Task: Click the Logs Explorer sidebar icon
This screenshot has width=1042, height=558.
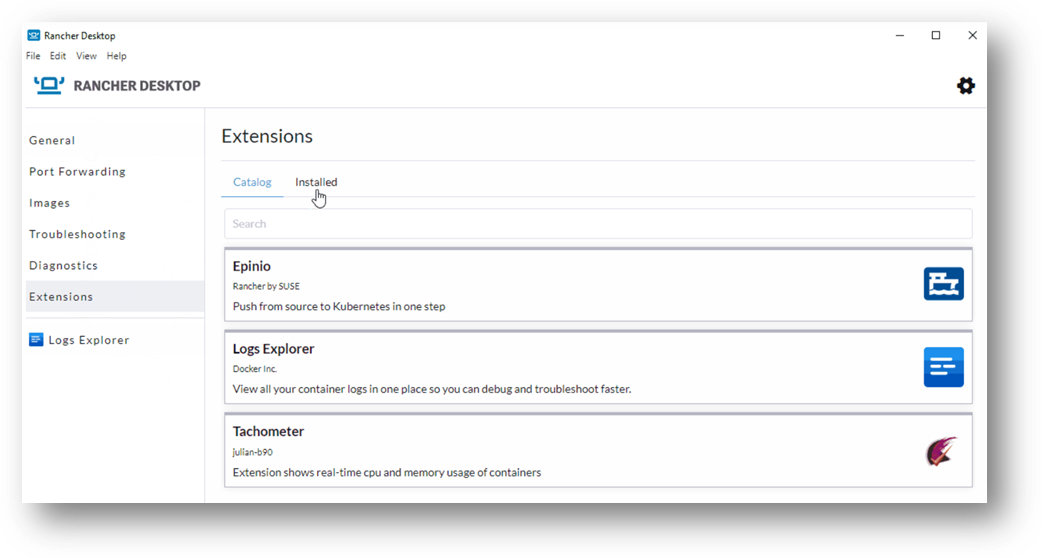Action: [36, 340]
